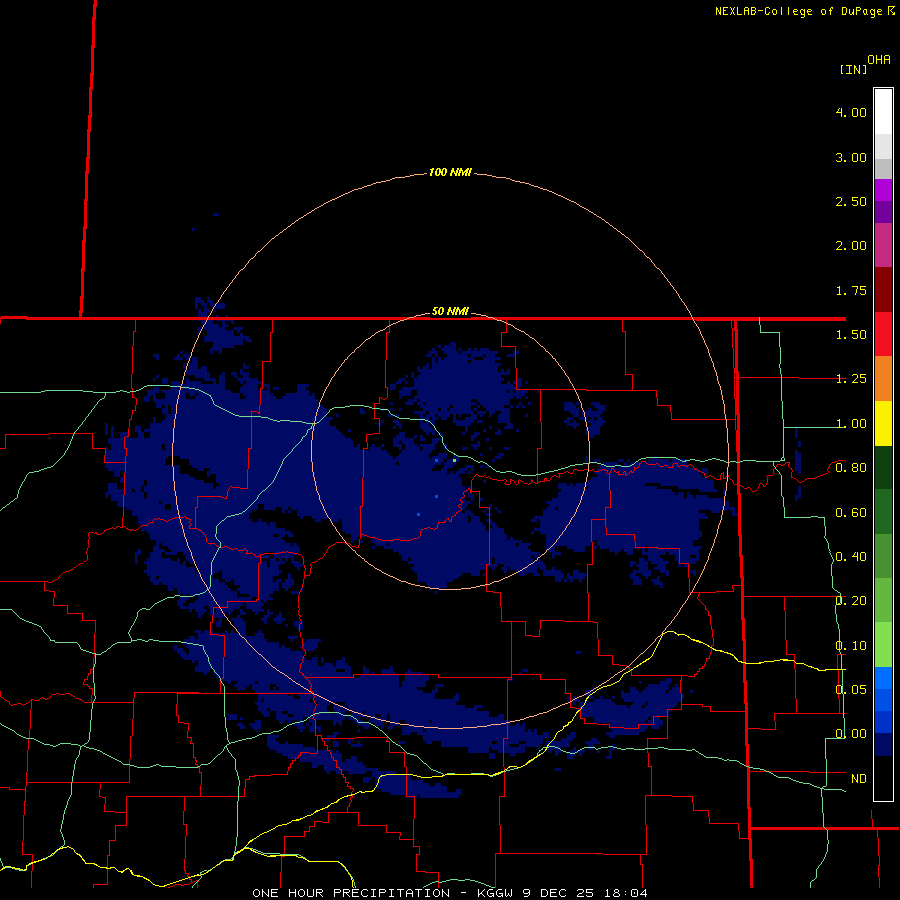The width and height of the screenshot is (900, 900).
Task: Click the 2.00 legend value
Action: 851,246
